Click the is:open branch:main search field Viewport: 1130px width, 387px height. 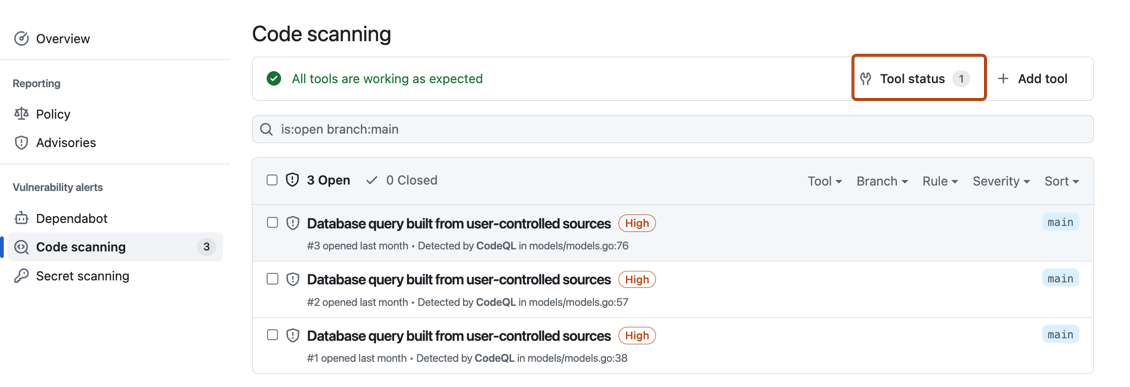[x=672, y=130]
